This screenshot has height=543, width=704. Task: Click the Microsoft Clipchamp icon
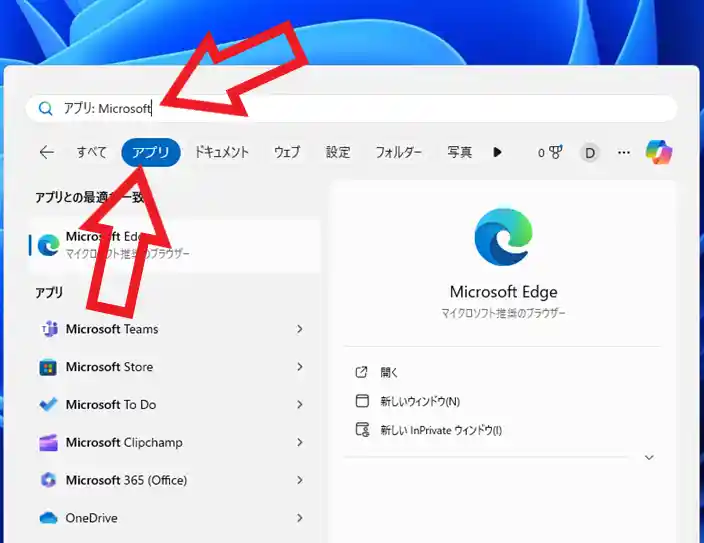click(x=48, y=442)
